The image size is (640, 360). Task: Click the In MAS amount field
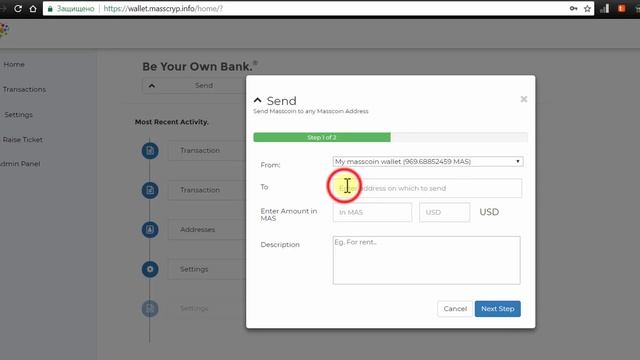(372, 212)
